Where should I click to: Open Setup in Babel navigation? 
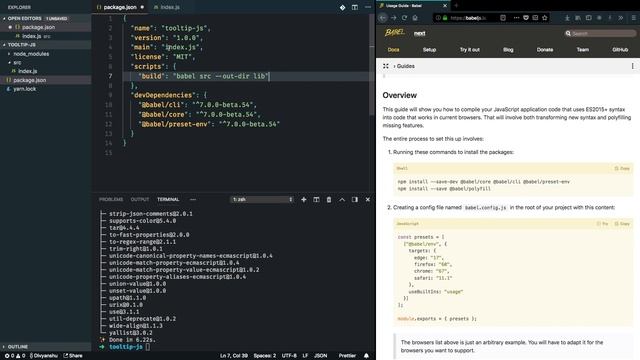[429, 50]
